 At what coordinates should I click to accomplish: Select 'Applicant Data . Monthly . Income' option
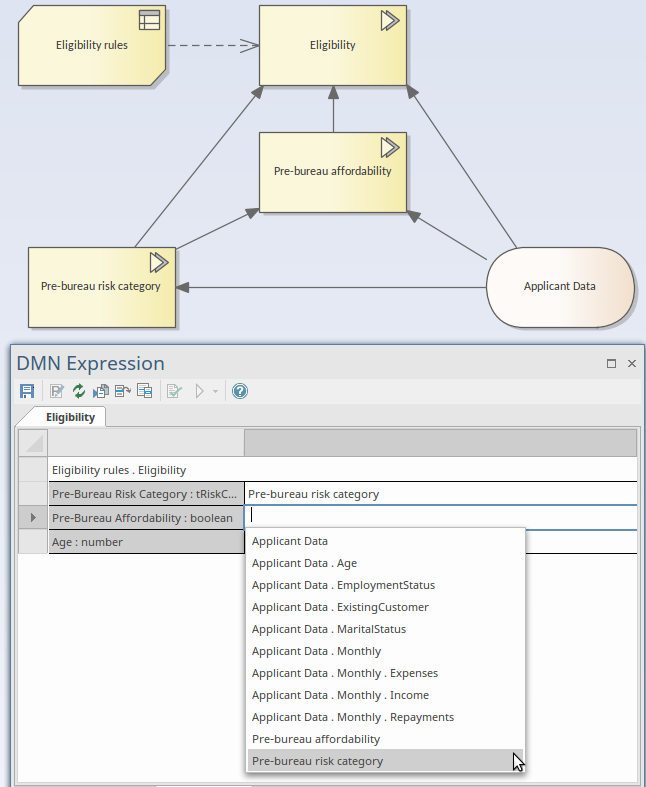(340, 695)
